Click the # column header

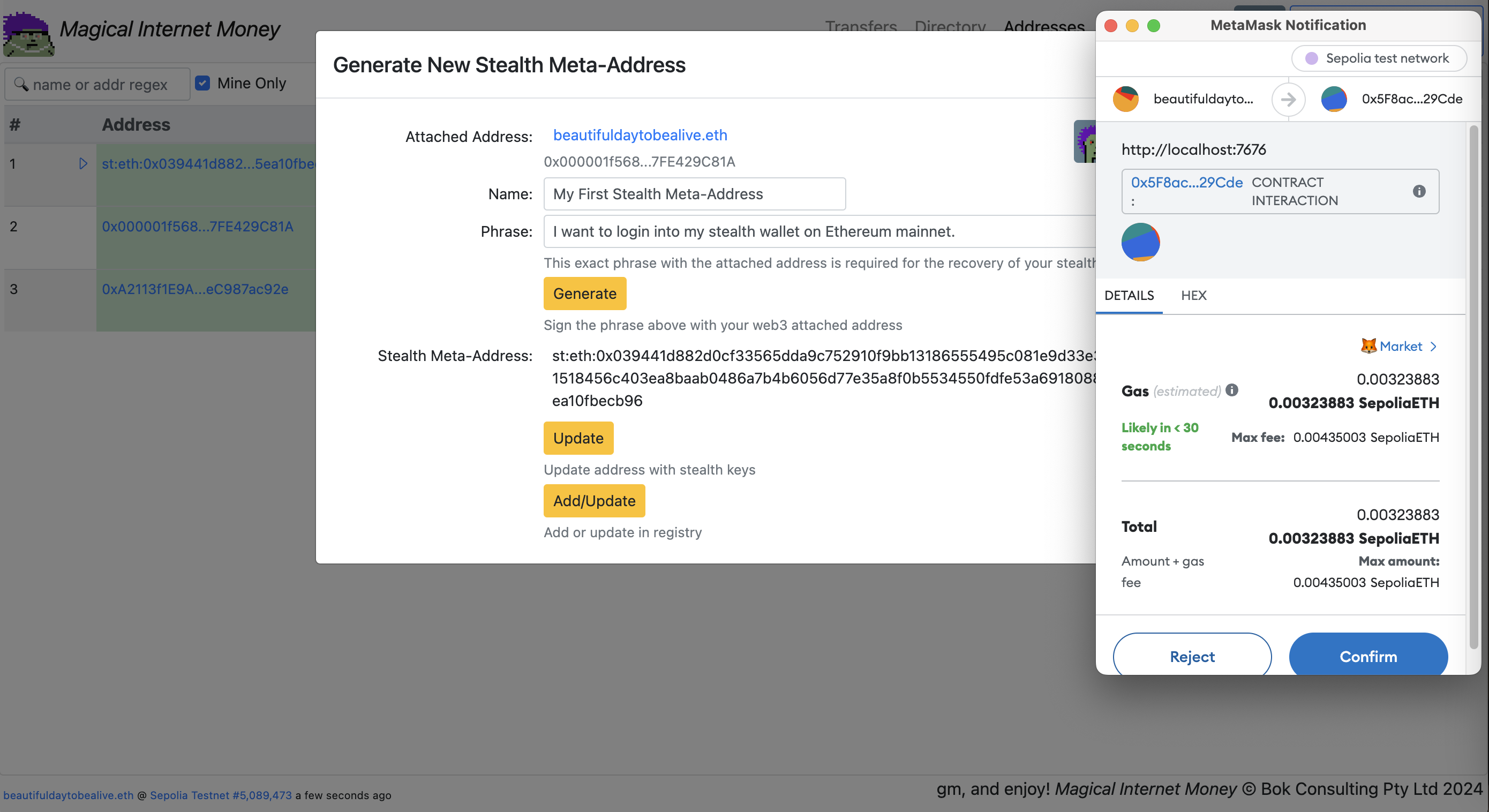point(15,124)
